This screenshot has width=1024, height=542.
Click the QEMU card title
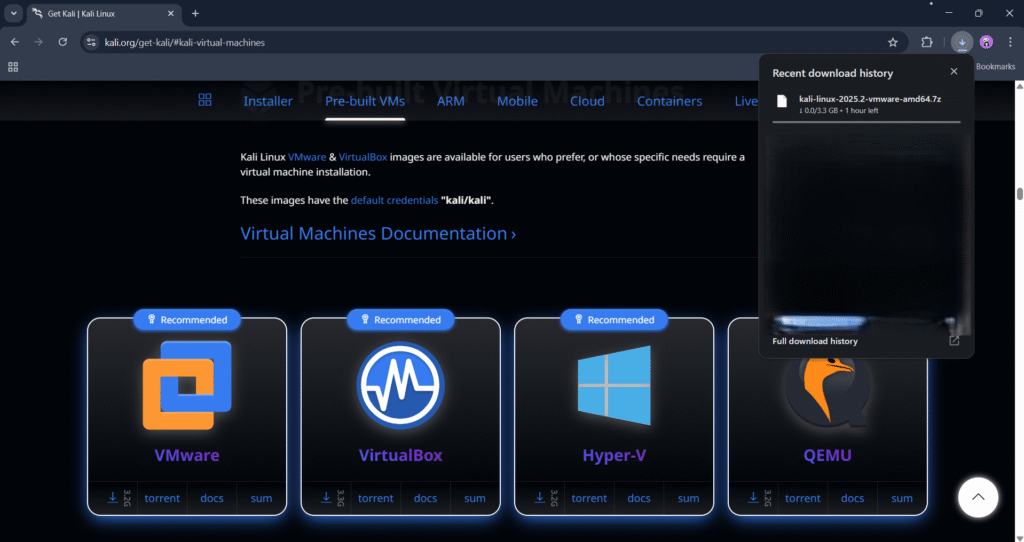tap(827, 455)
